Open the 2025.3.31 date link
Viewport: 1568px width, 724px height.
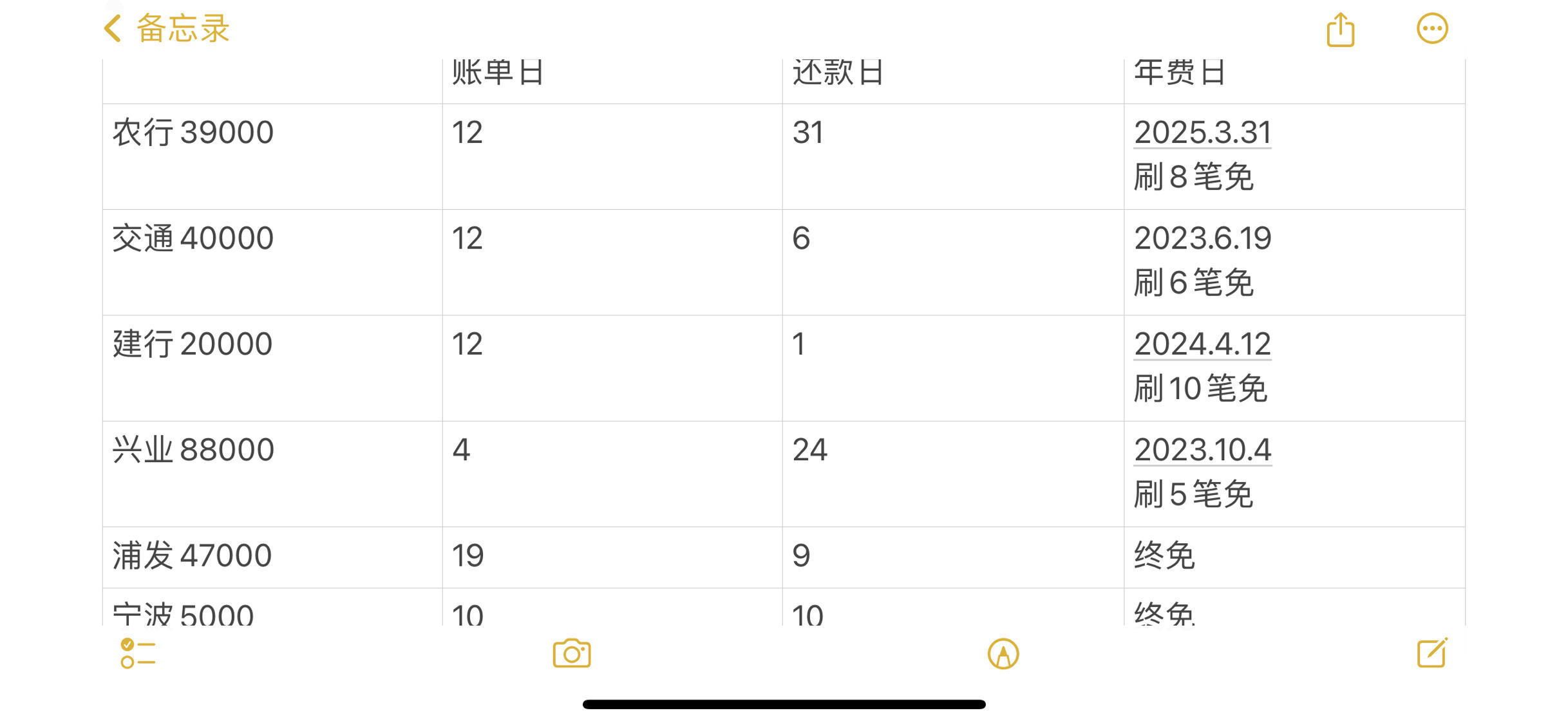[x=1202, y=133]
